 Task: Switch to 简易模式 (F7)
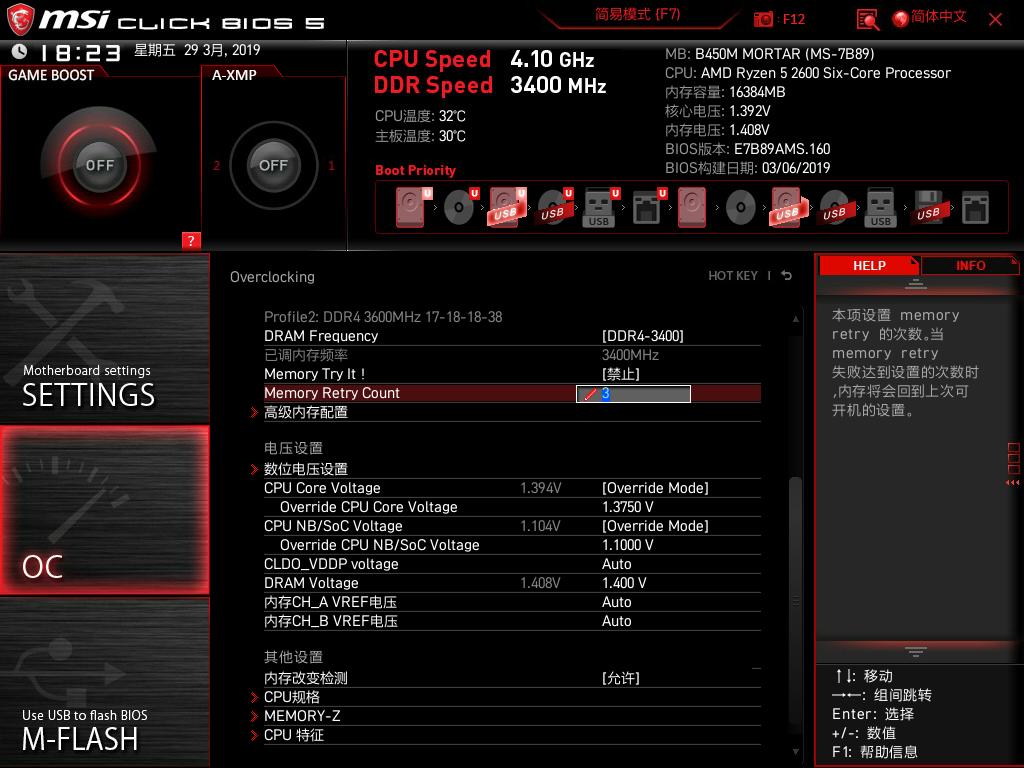point(637,14)
